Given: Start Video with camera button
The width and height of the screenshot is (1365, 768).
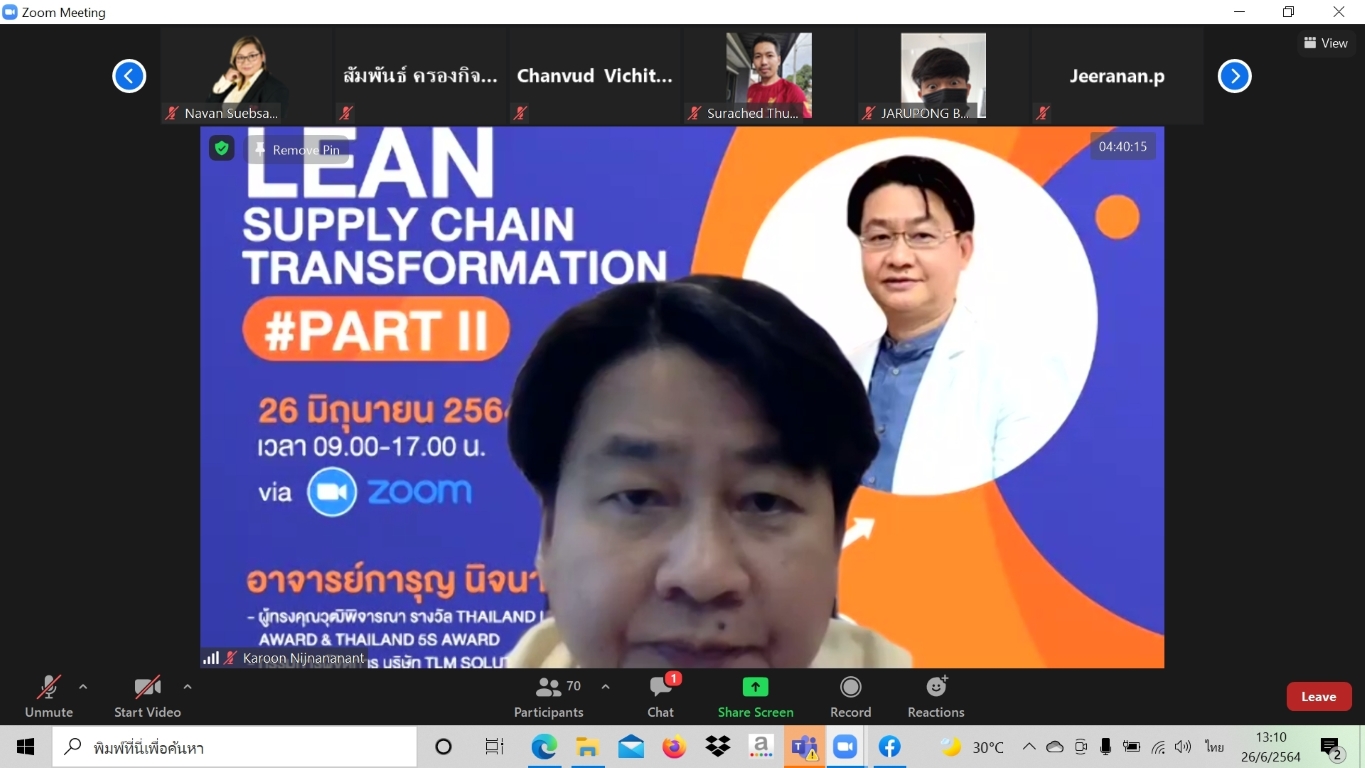Looking at the screenshot, I should coord(147,697).
